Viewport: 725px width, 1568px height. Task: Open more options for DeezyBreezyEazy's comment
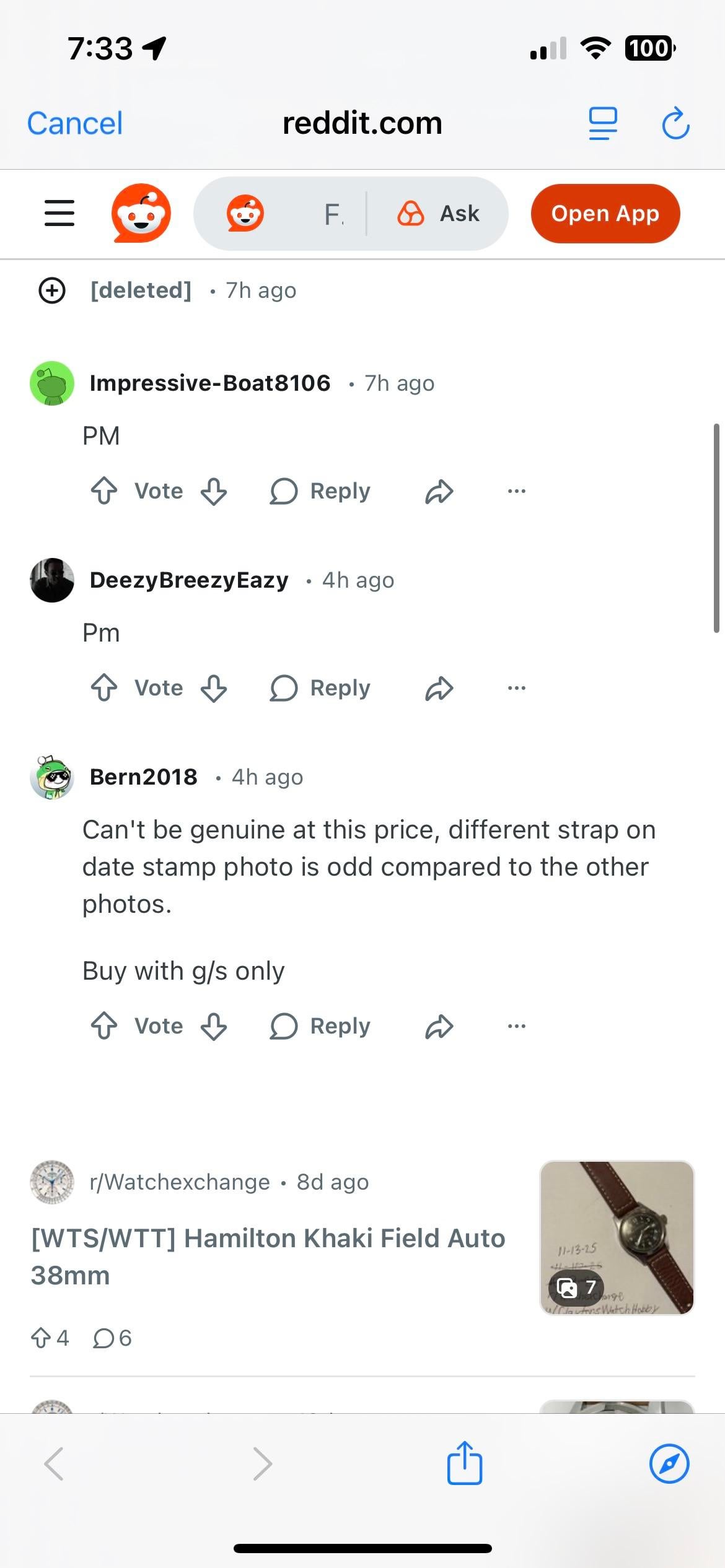coord(516,688)
